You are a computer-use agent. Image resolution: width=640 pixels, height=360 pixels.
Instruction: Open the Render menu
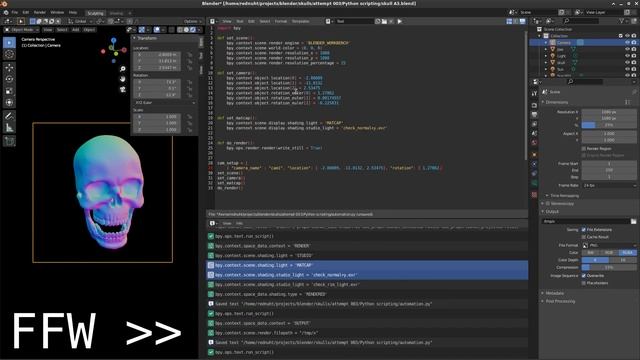[40, 13]
